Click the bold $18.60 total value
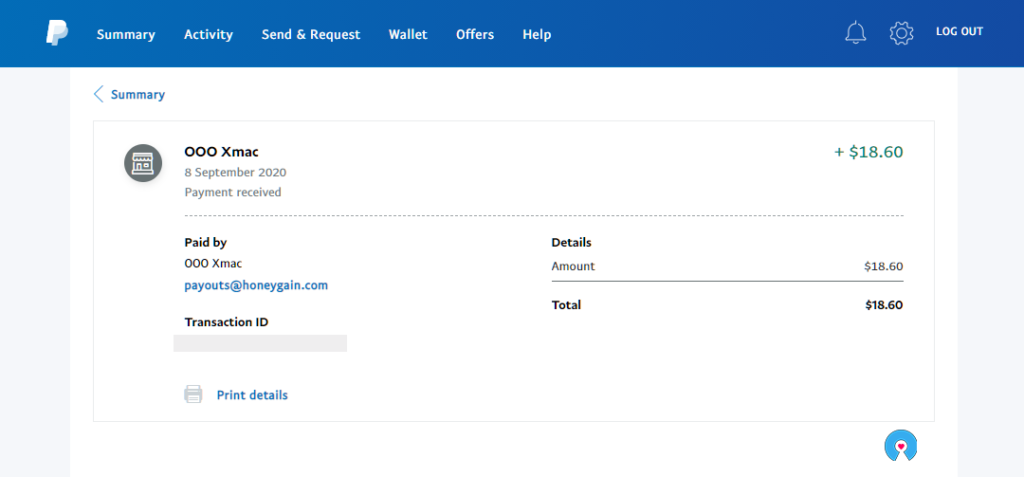 click(x=884, y=305)
